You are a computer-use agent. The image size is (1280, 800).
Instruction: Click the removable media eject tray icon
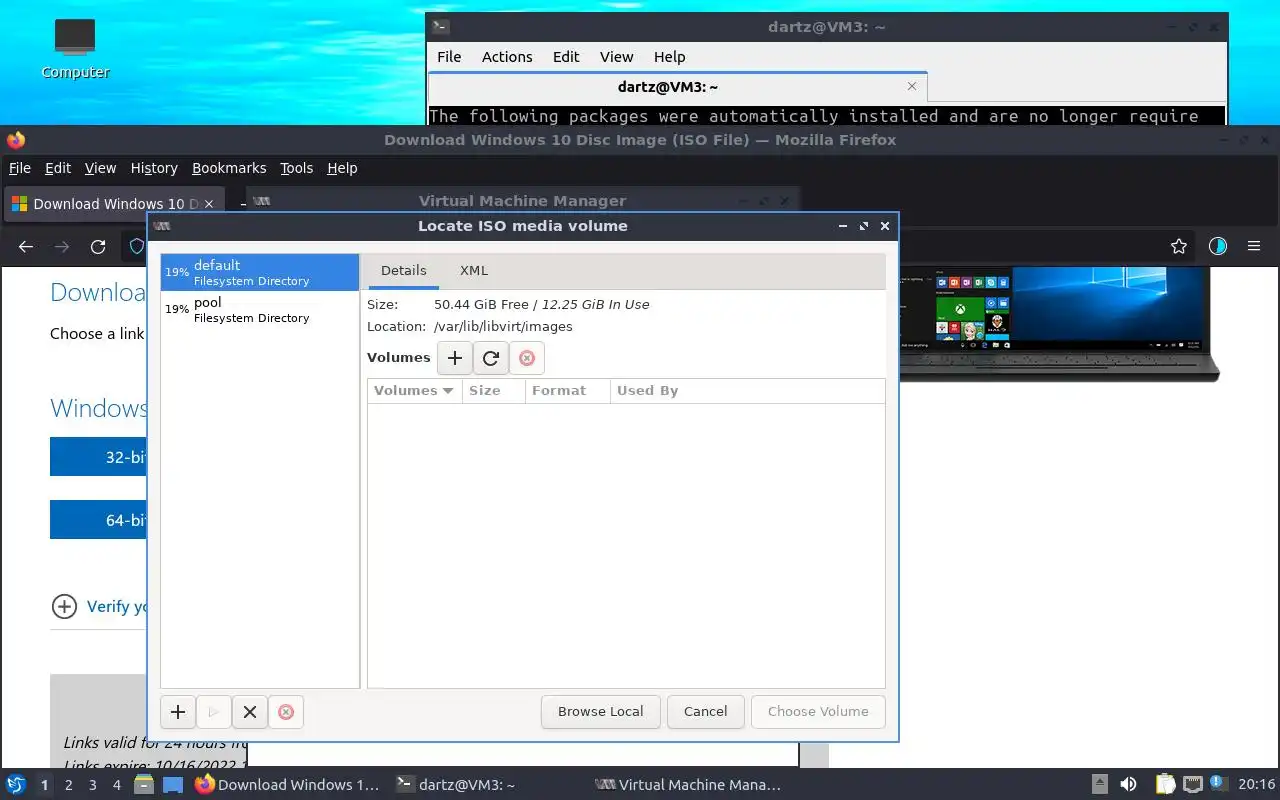tap(1099, 785)
